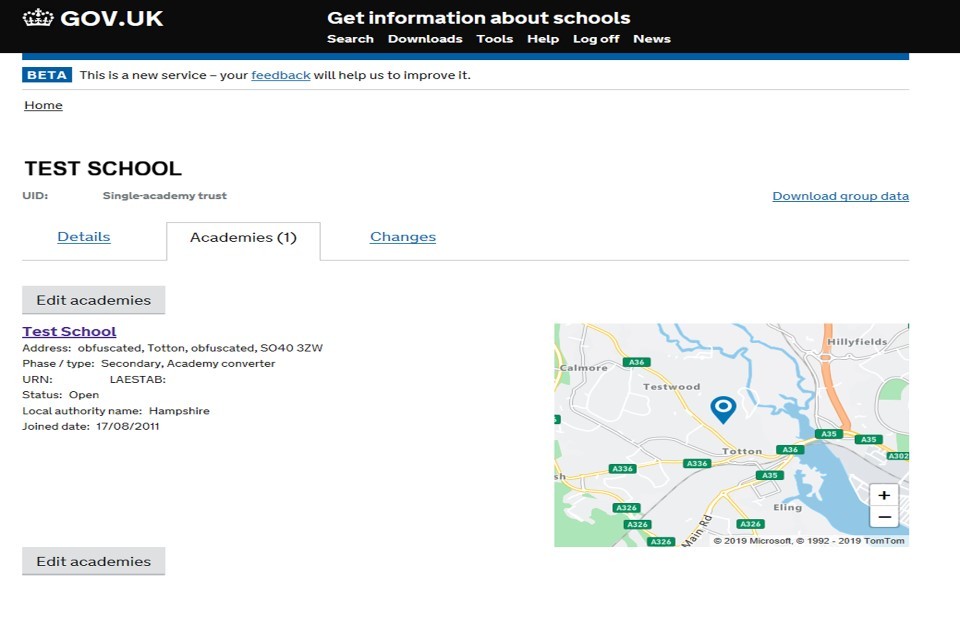Open the Search menu item
Viewport: 960px width, 640px height.
click(x=350, y=39)
